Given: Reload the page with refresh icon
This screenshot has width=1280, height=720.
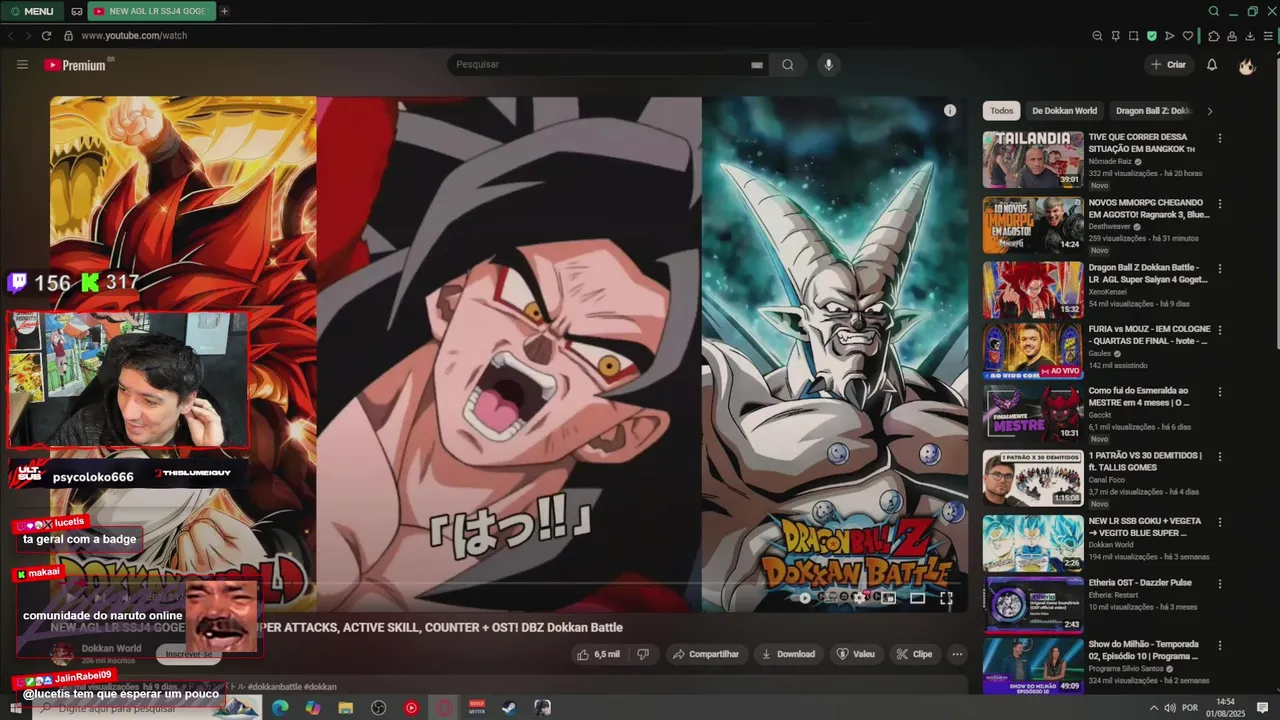Looking at the screenshot, I should (x=47, y=35).
